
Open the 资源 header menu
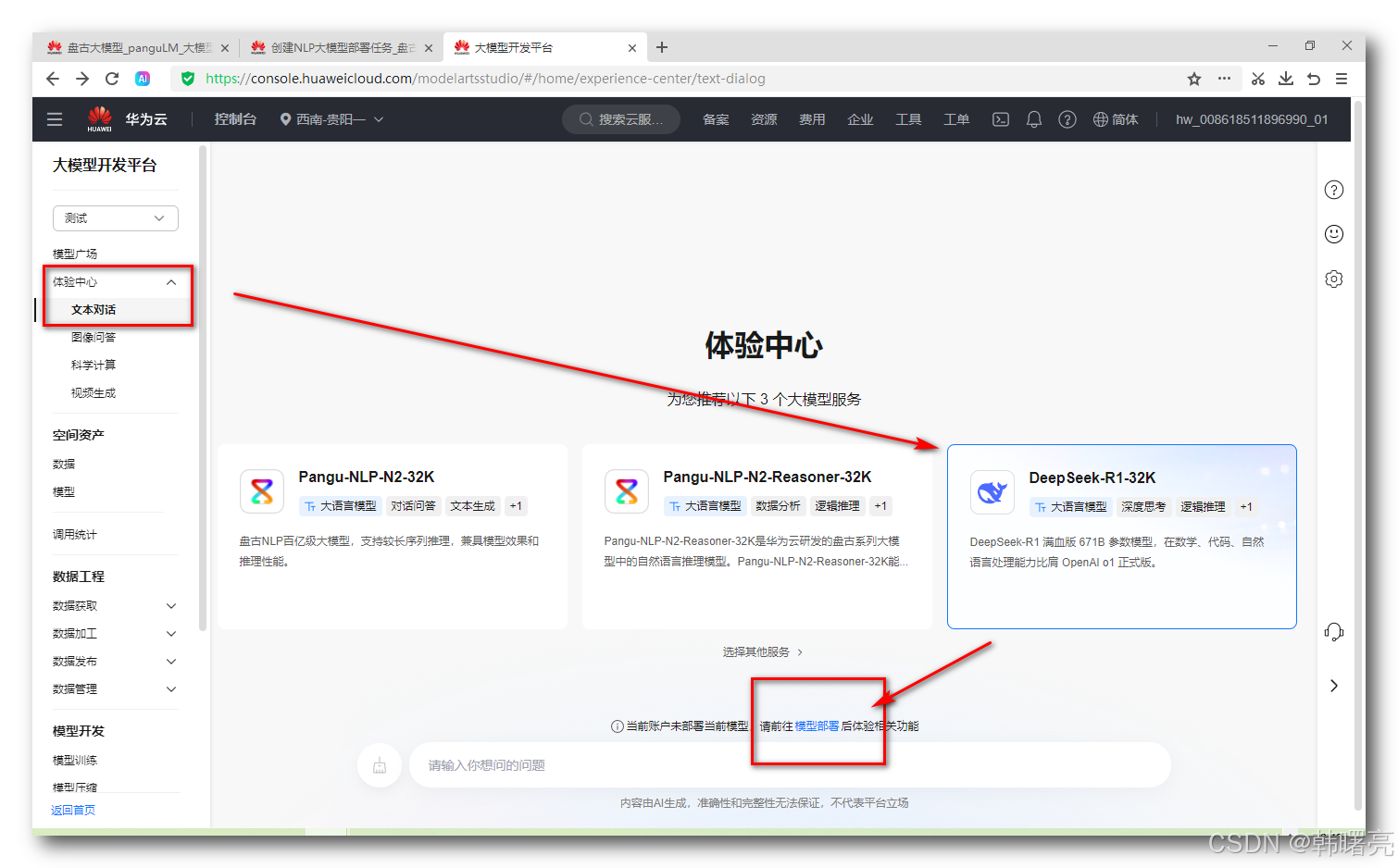pyautogui.click(x=764, y=119)
